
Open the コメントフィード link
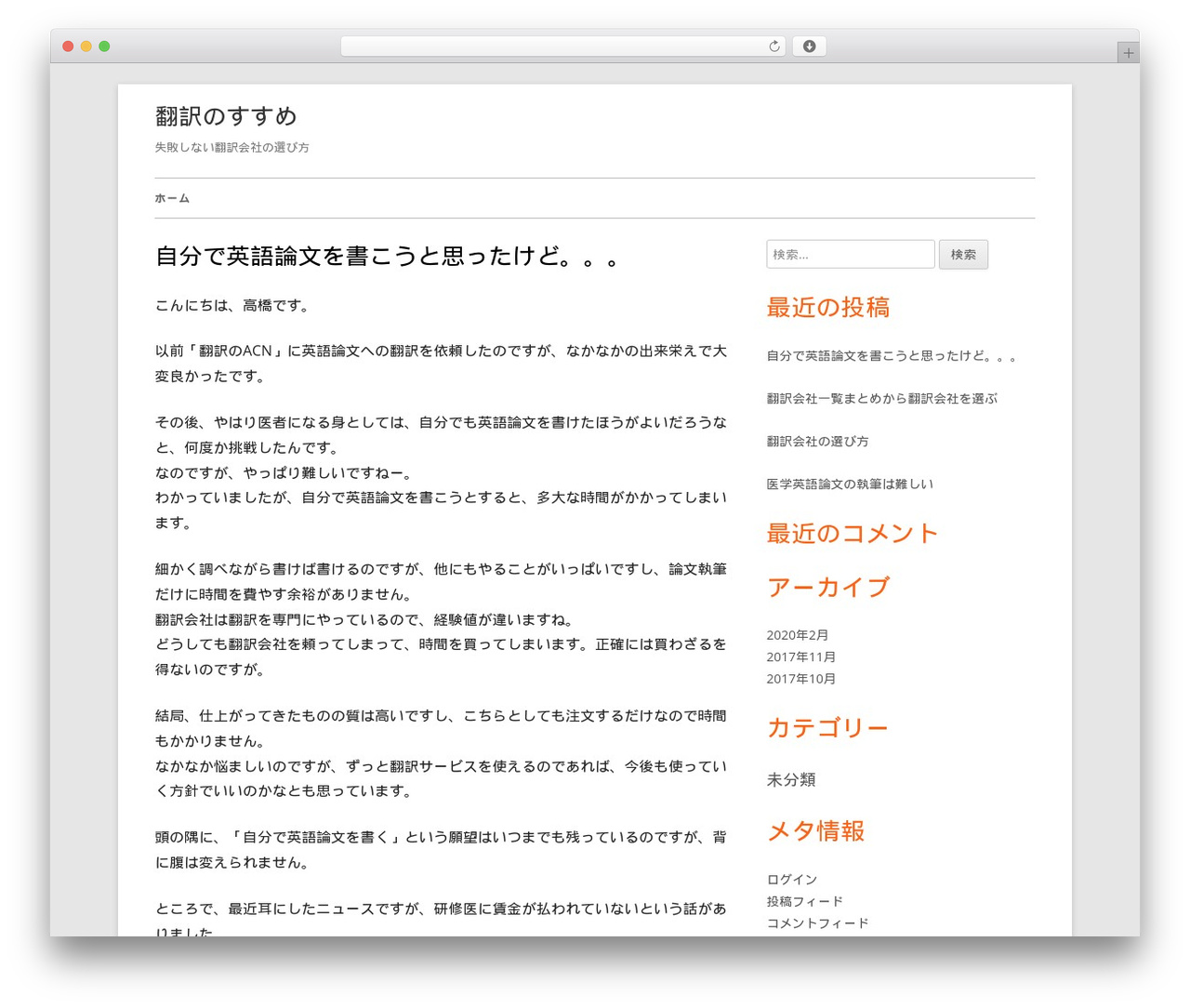[x=817, y=922]
